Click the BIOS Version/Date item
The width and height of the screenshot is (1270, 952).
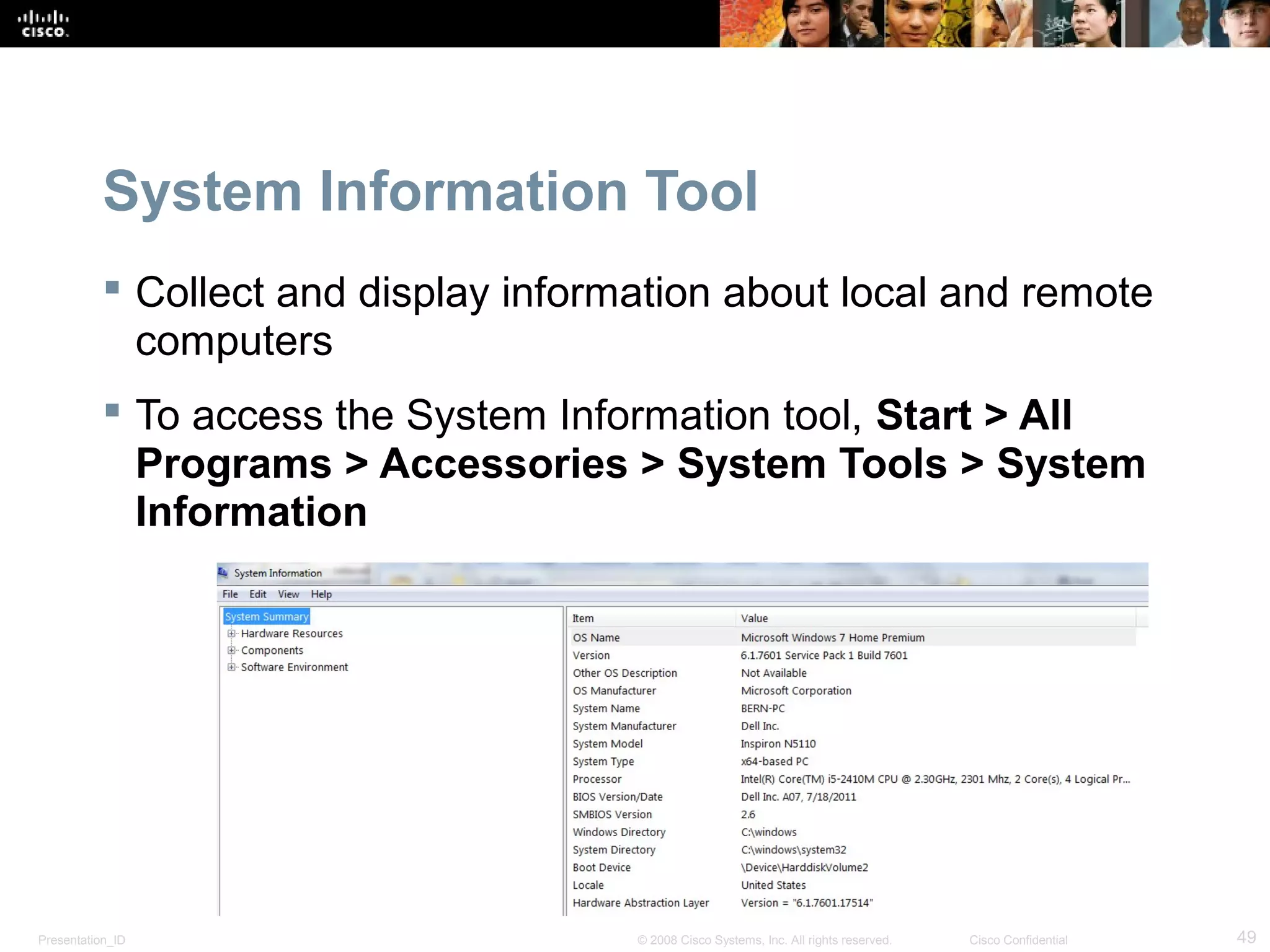[617, 796]
